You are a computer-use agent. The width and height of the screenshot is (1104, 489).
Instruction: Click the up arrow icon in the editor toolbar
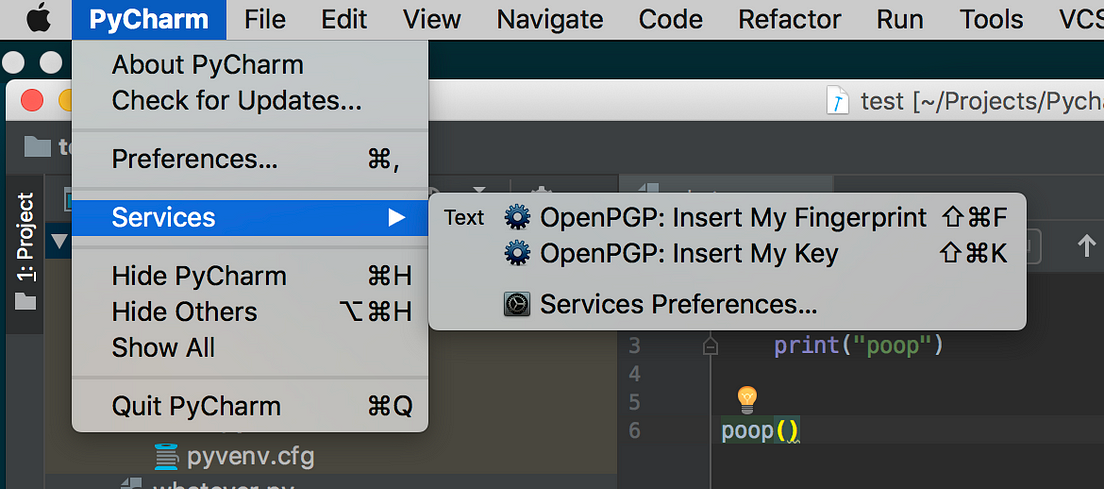coord(1086,246)
